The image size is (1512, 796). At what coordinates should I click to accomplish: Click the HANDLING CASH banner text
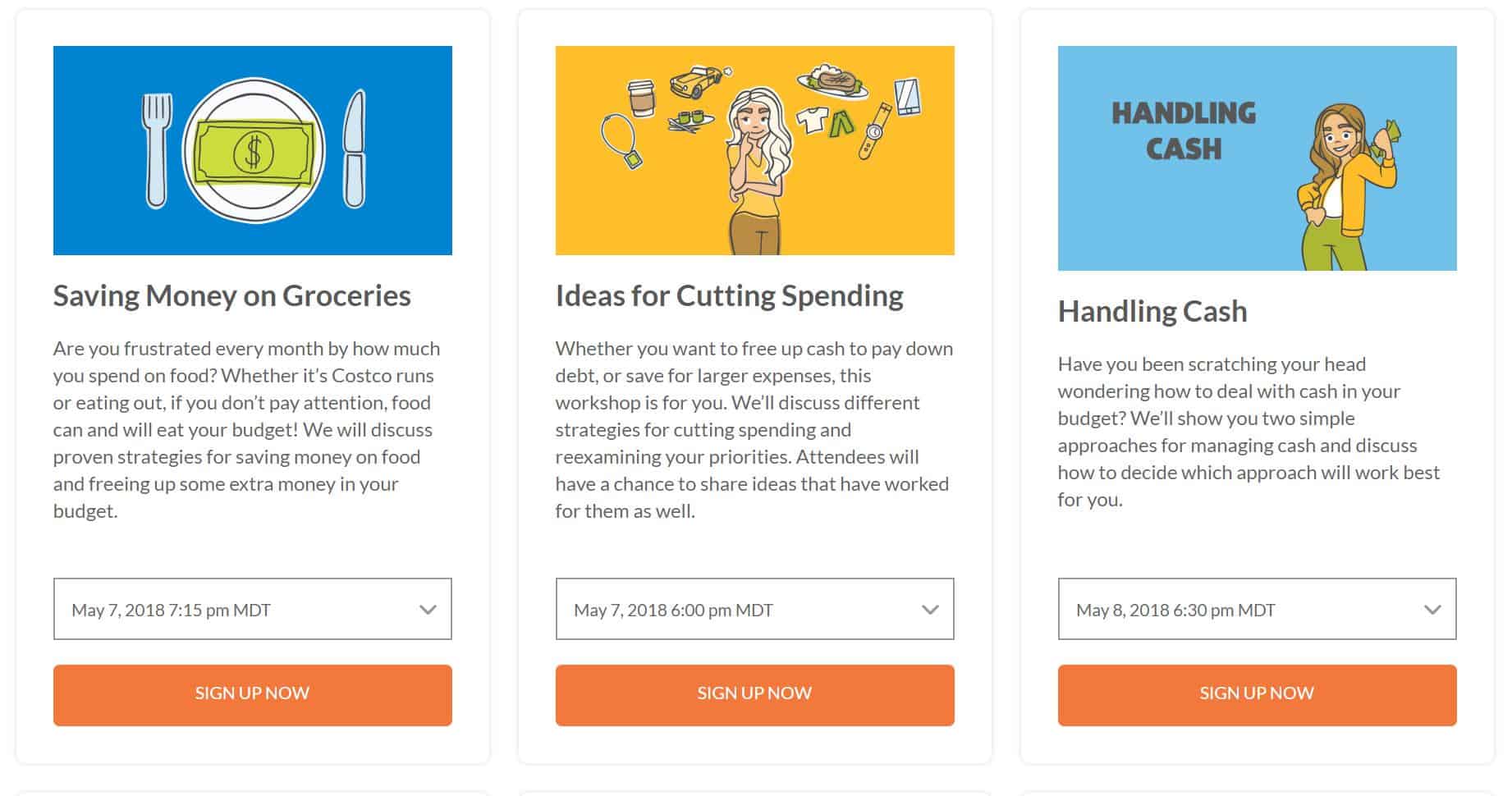[x=1184, y=130]
